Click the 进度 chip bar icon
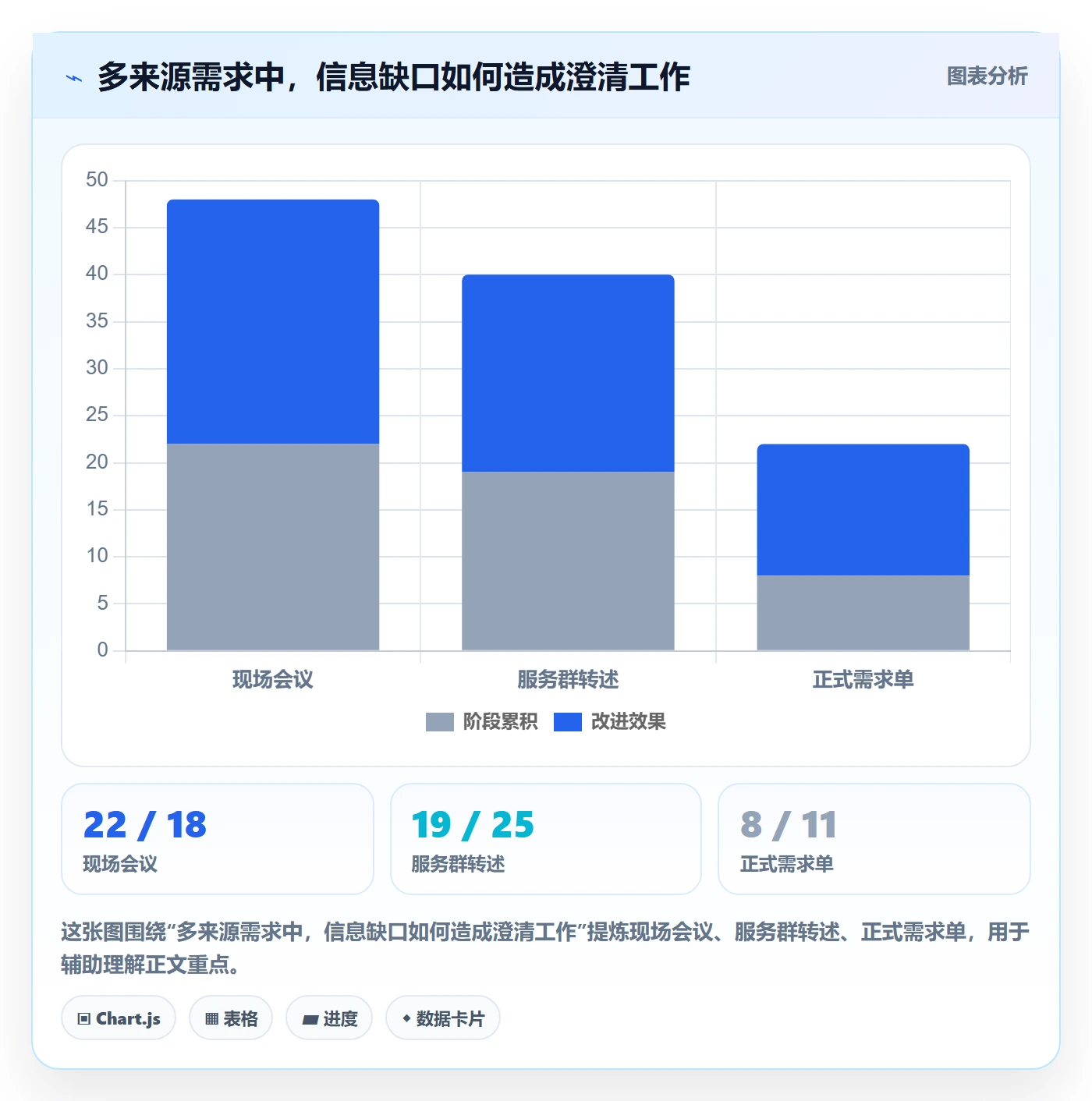This screenshot has height=1101, width=1092. tap(310, 1019)
